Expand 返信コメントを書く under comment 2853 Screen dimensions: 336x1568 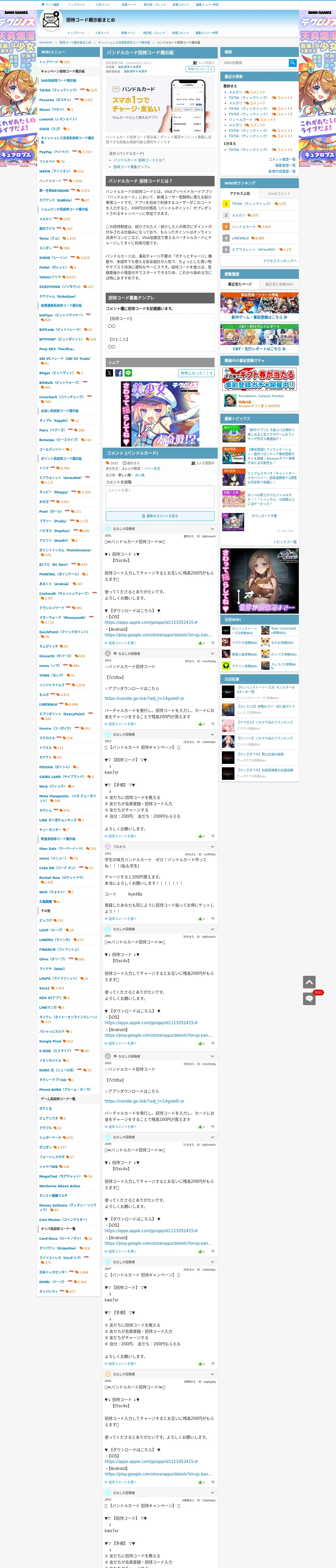pyautogui.click(x=121, y=836)
